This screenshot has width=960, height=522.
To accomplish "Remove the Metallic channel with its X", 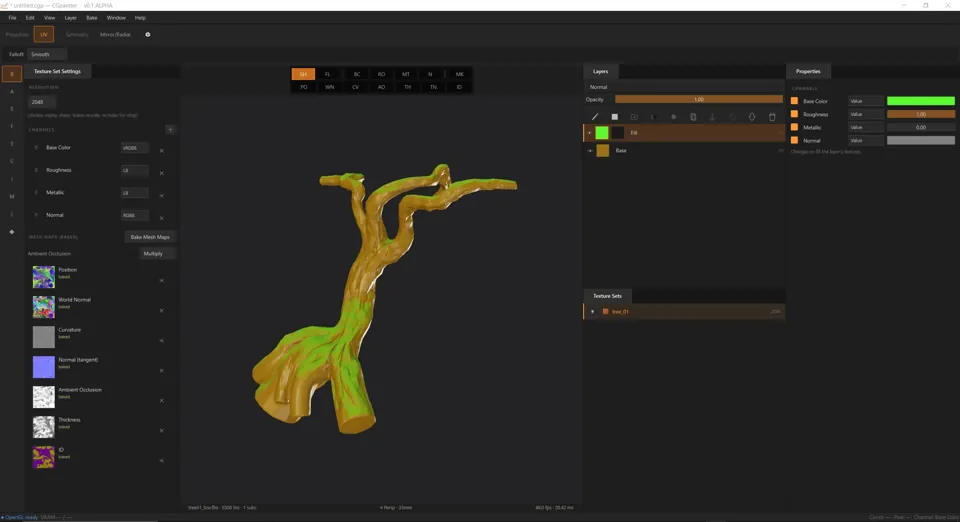I will 162,196.
